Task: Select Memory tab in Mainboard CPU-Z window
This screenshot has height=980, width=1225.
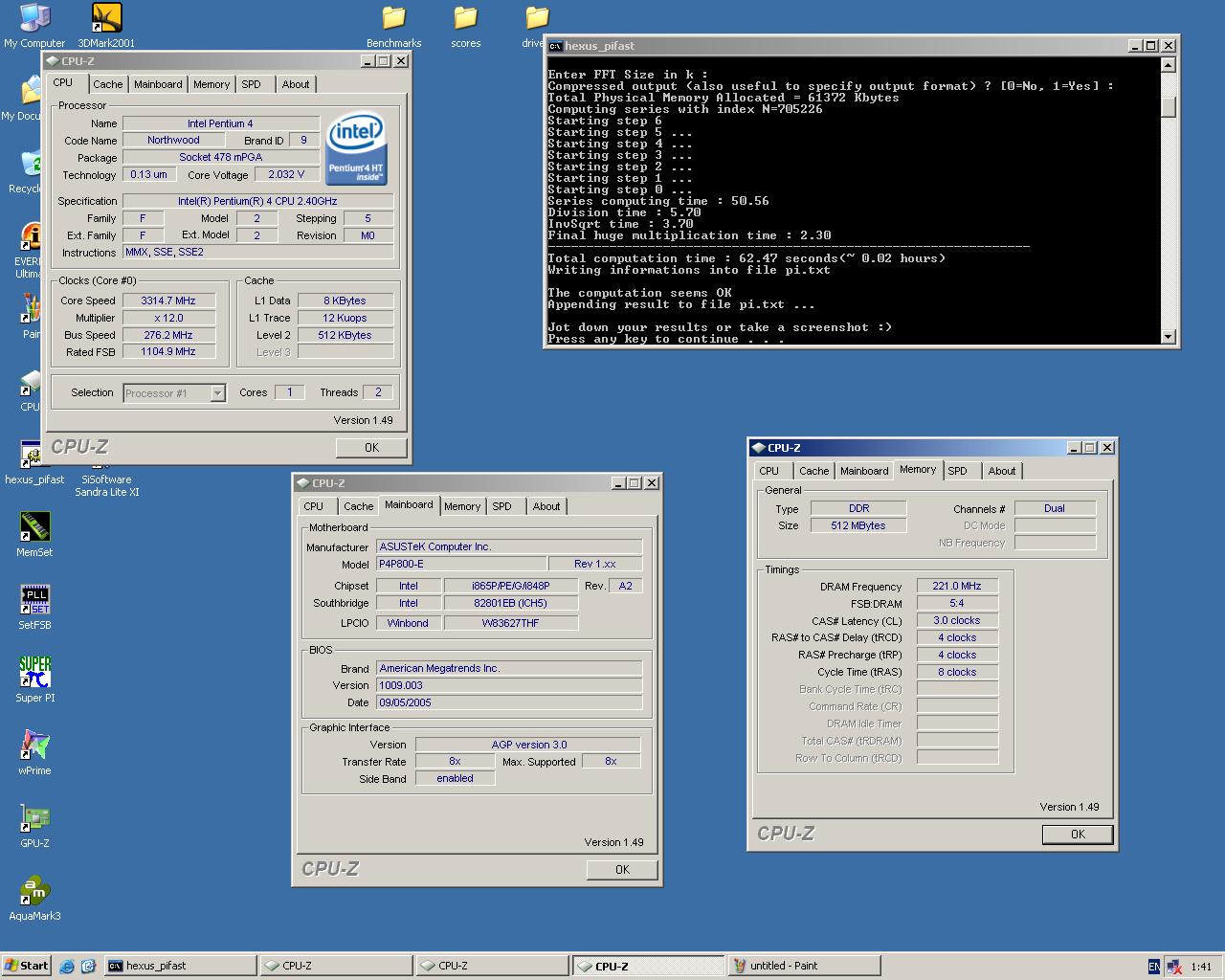Action: pos(462,506)
